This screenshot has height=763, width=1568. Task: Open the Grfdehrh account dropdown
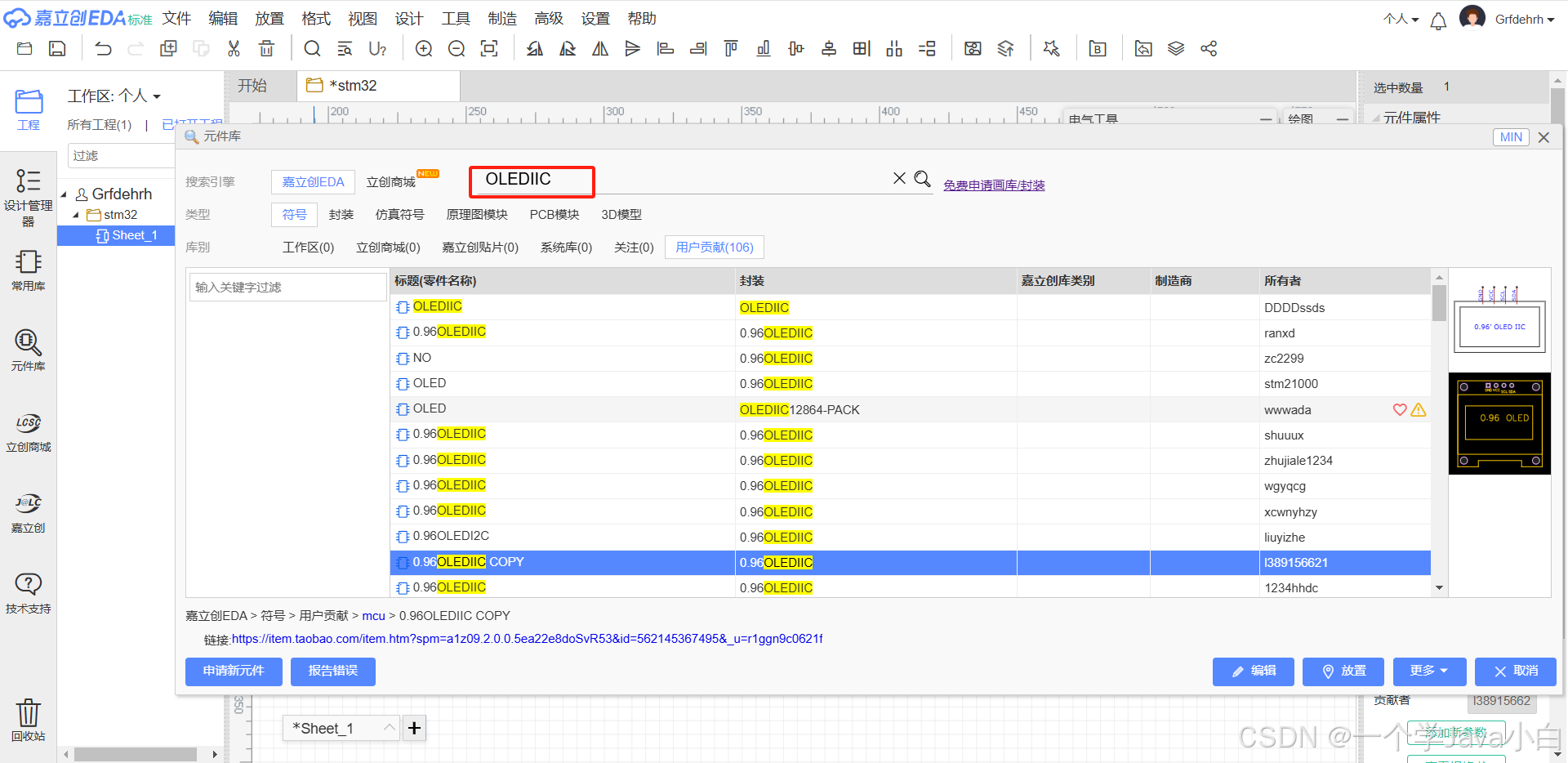[x=1524, y=19]
